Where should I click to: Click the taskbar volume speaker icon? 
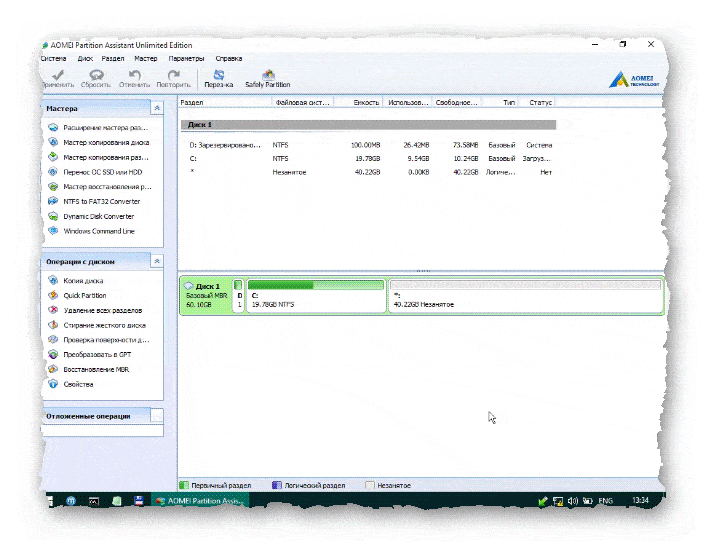tap(572, 501)
